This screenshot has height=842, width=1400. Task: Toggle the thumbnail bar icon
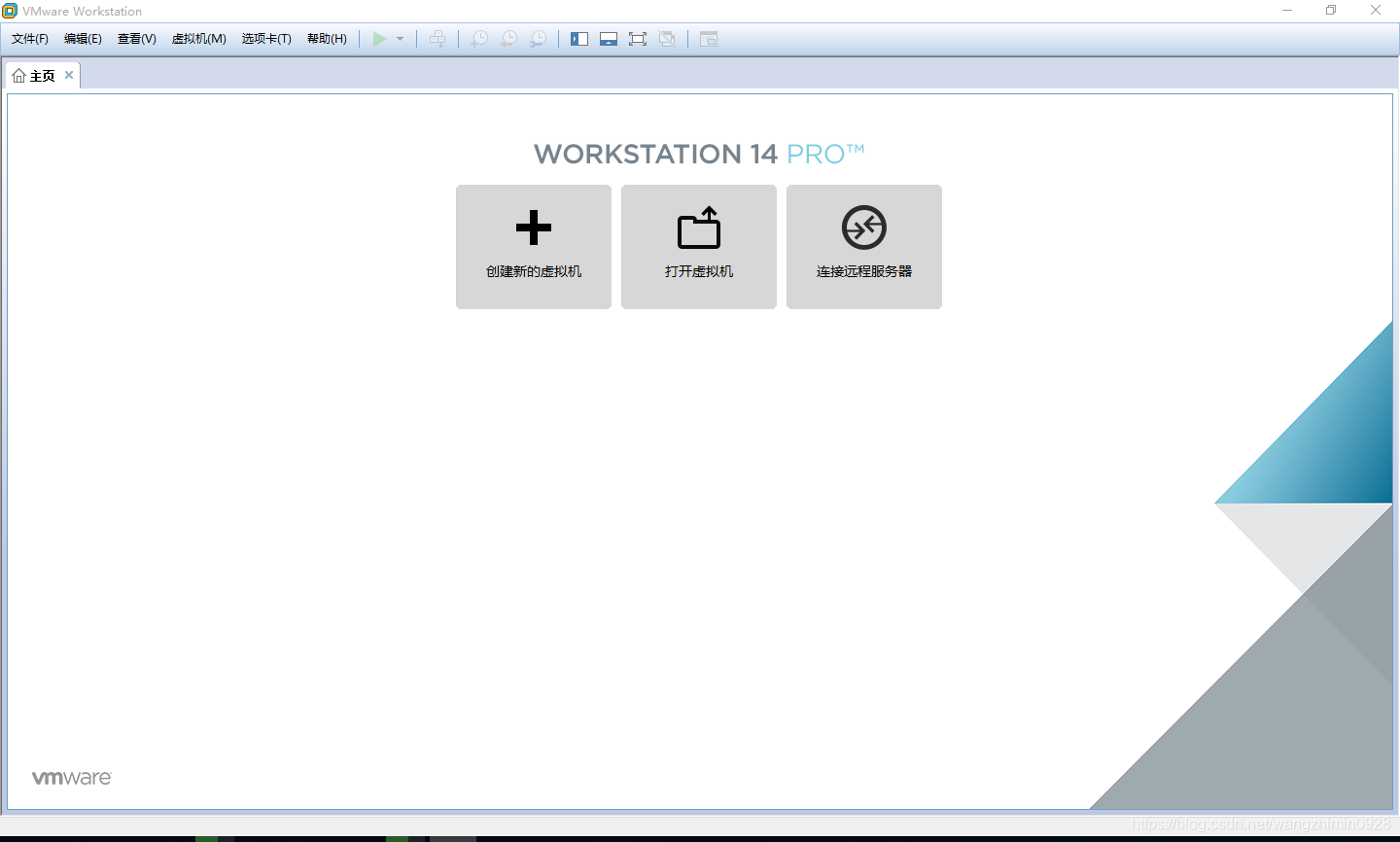pos(609,39)
